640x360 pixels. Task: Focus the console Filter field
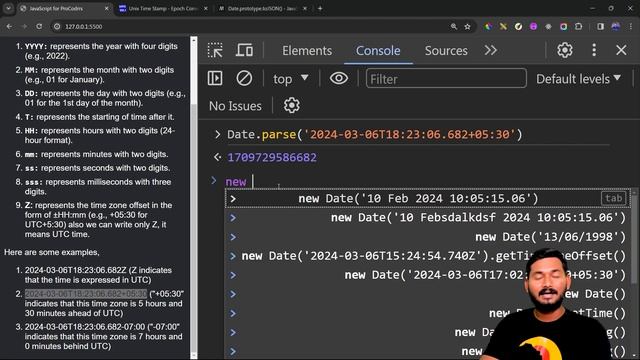446,78
